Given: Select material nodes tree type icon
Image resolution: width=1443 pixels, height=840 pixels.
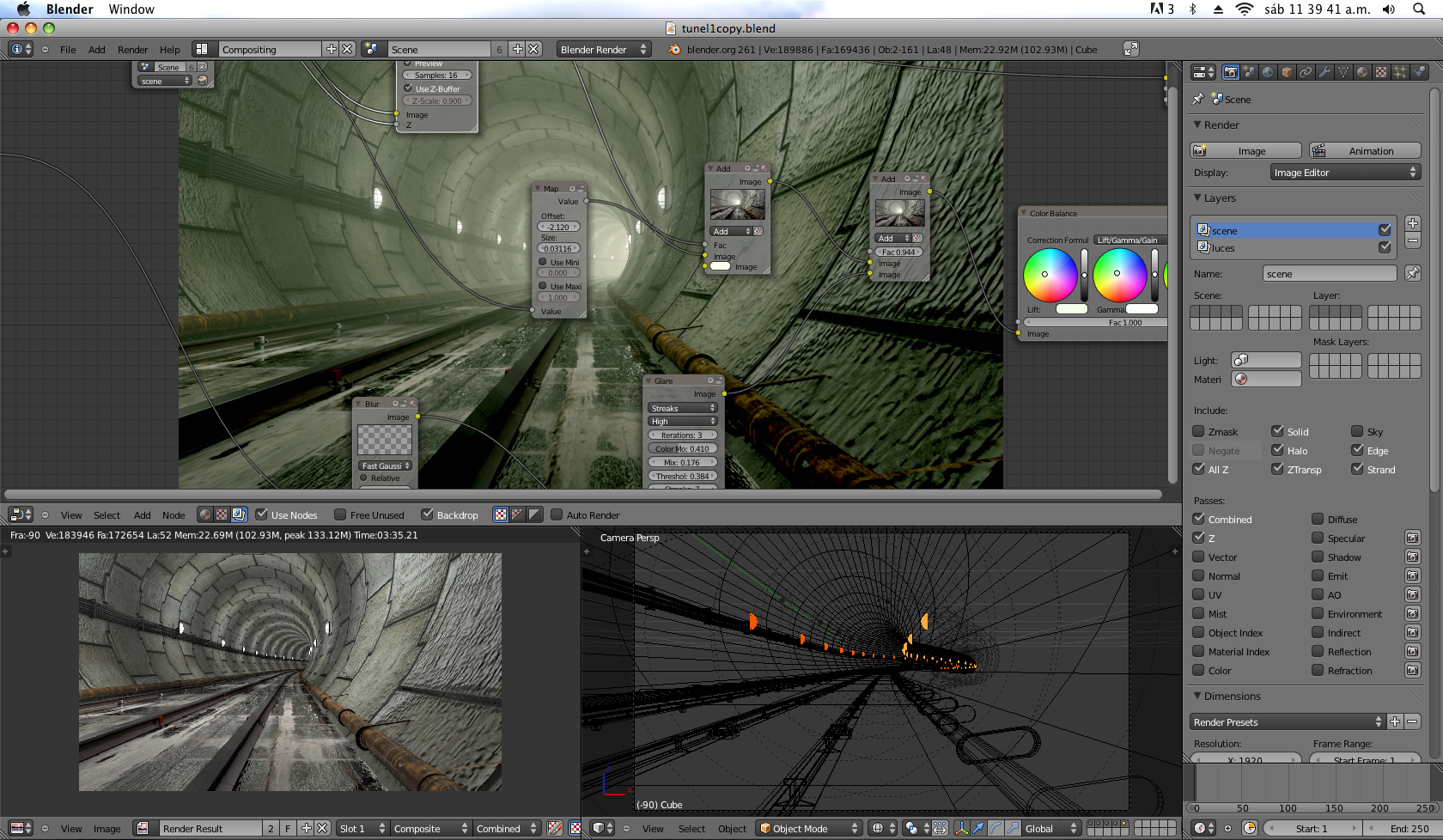Looking at the screenshot, I should (x=204, y=514).
